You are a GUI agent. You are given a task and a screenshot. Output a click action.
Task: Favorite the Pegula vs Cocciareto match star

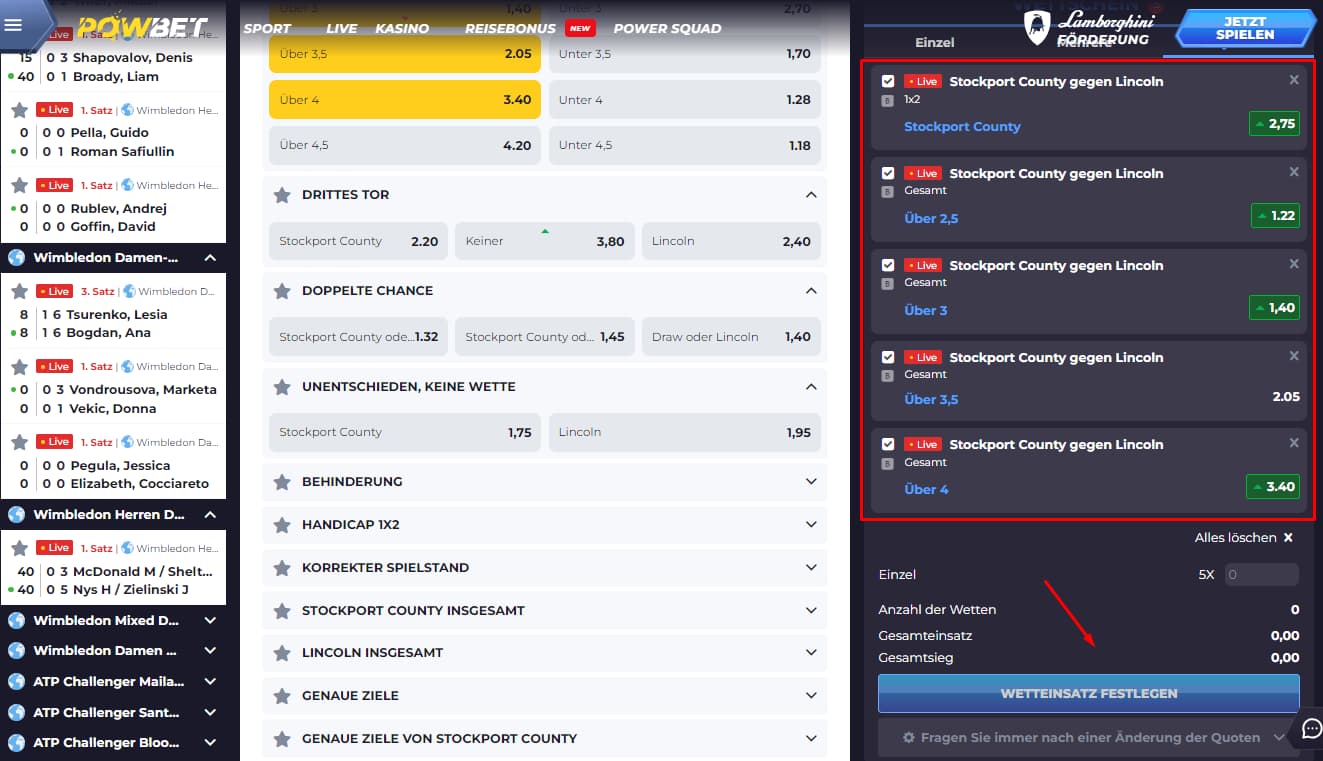pos(19,442)
